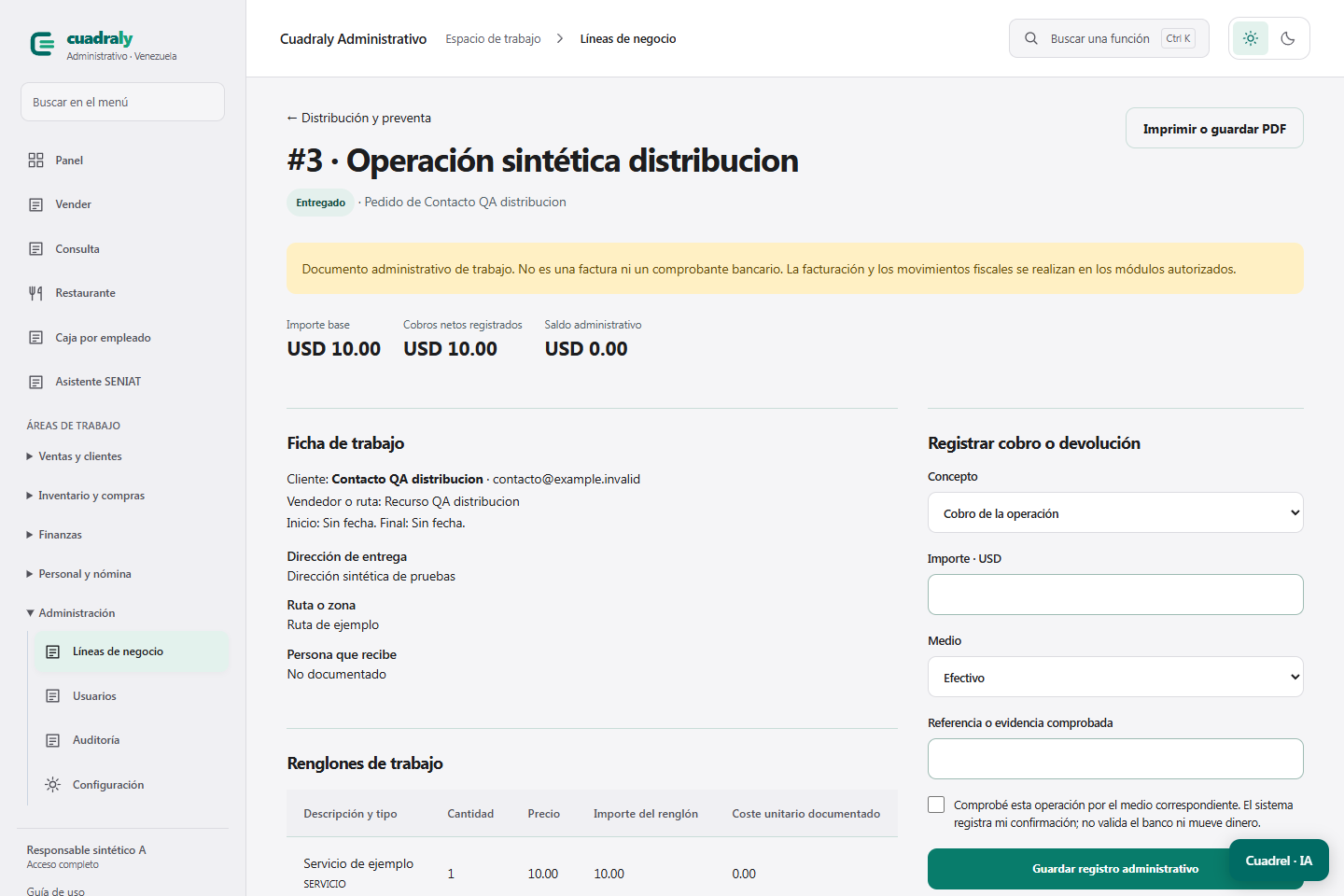
Task: Switch to dark theme moon icon
Action: [1288, 38]
